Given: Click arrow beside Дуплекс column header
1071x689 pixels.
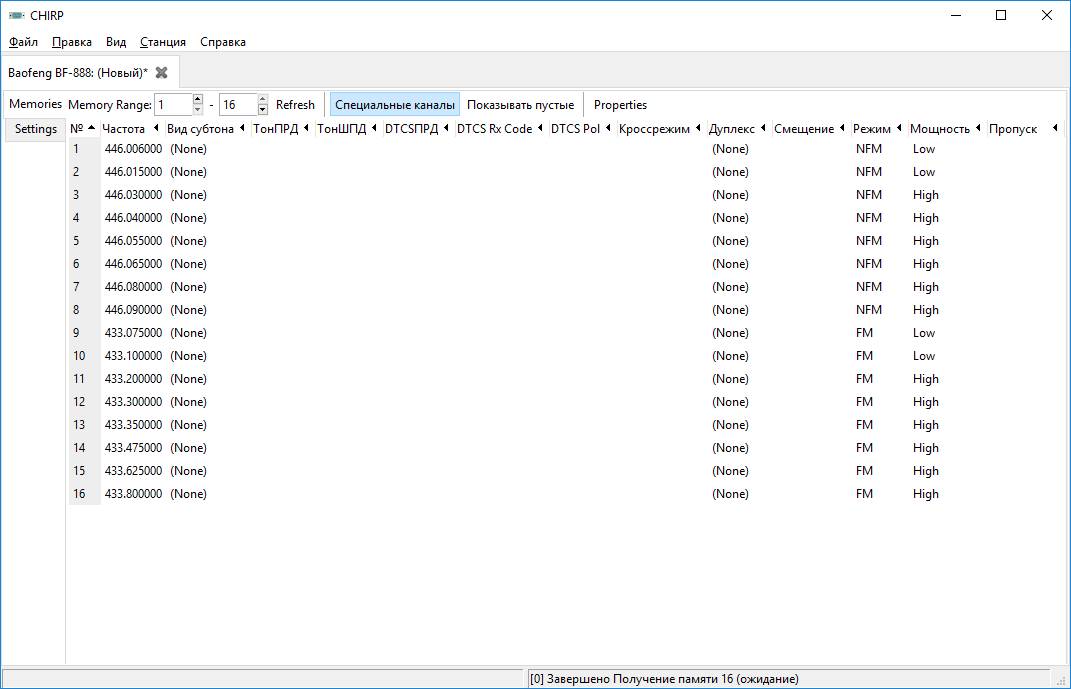Looking at the screenshot, I should pyautogui.click(x=763, y=128).
